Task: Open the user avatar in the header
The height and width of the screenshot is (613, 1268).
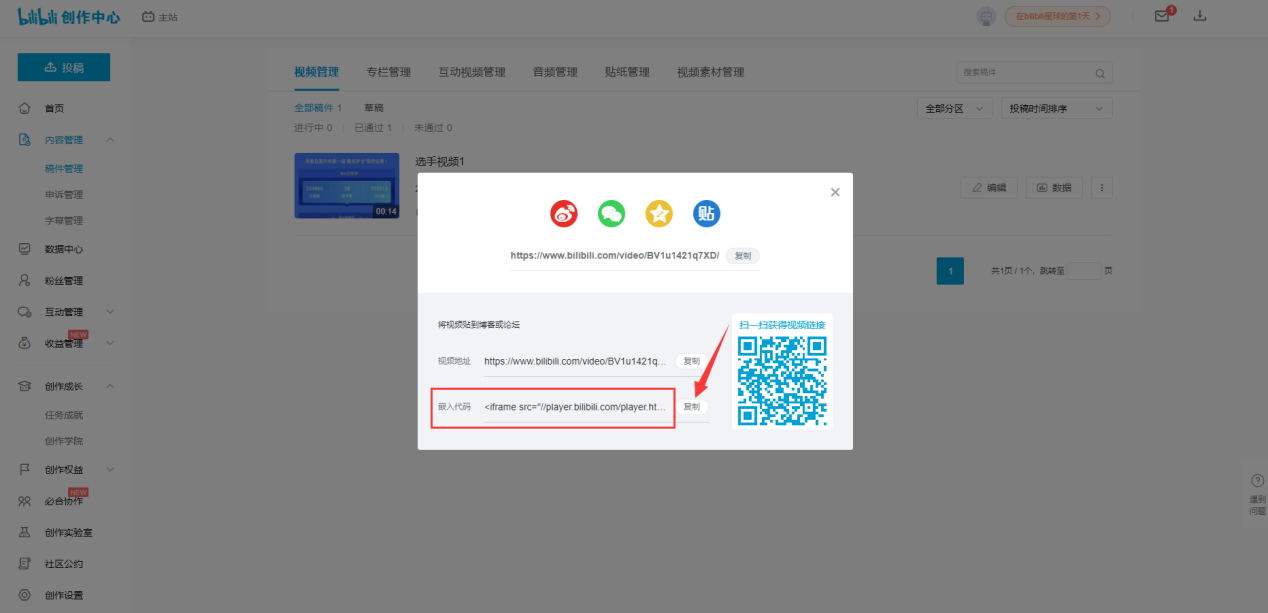Action: pos(986,16)
